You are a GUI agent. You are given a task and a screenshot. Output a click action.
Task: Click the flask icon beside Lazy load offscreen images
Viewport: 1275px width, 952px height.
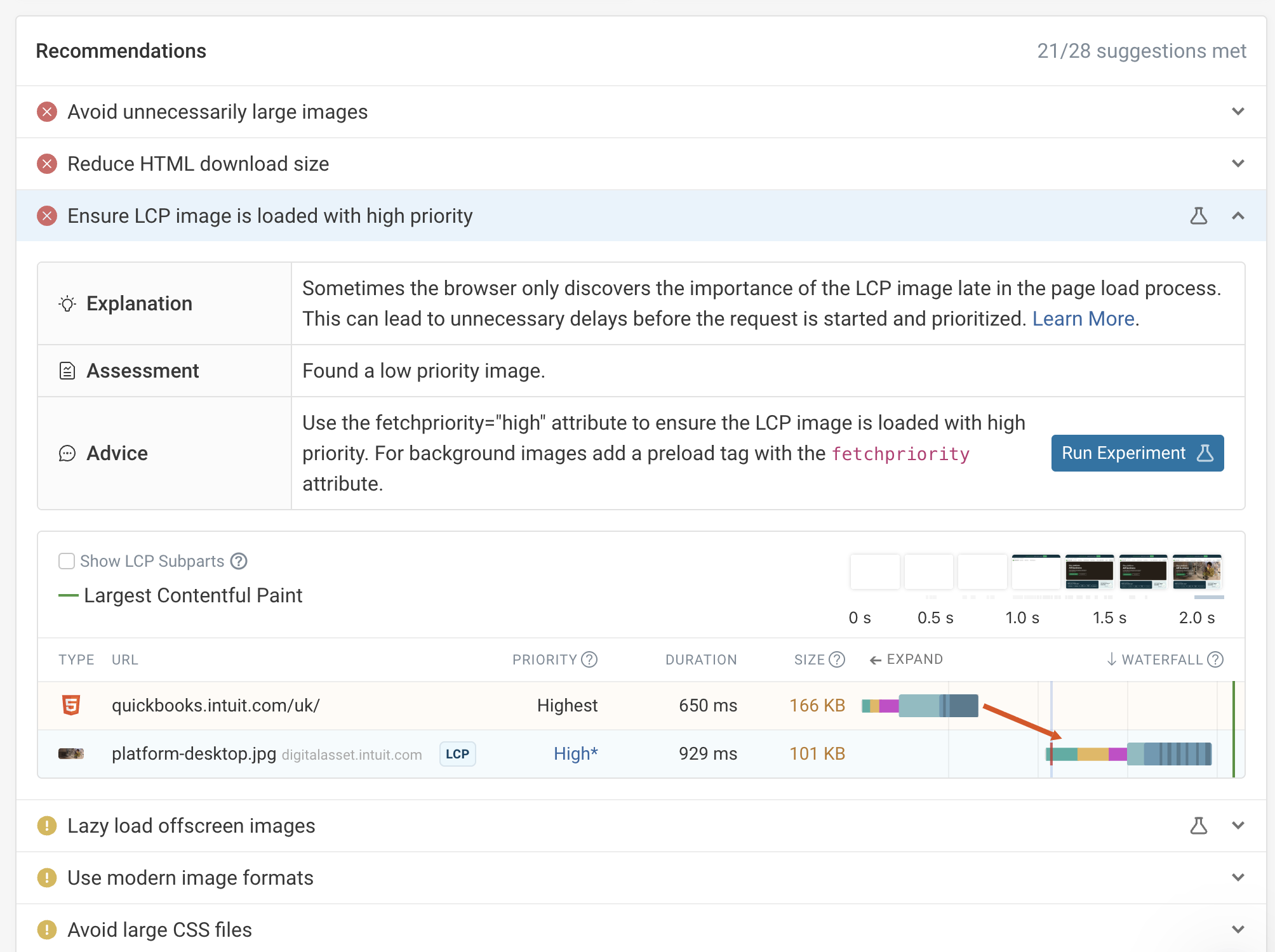pos(1198,826)
